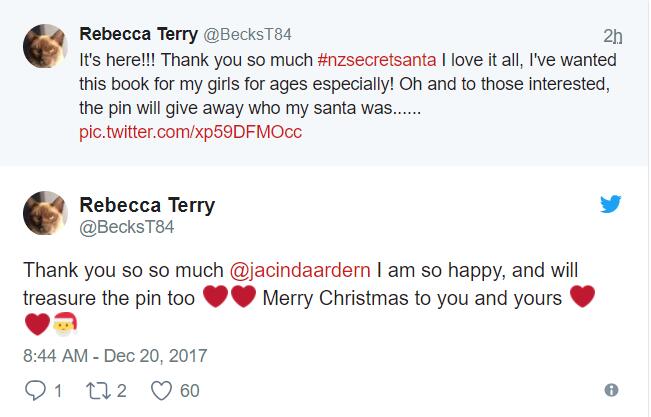Click the 2h timestamp on the quoted tweet

(614, 35)
